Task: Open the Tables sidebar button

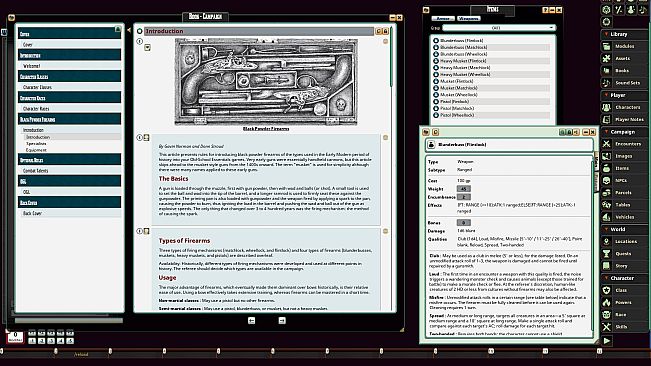Action: pos(624,205)
